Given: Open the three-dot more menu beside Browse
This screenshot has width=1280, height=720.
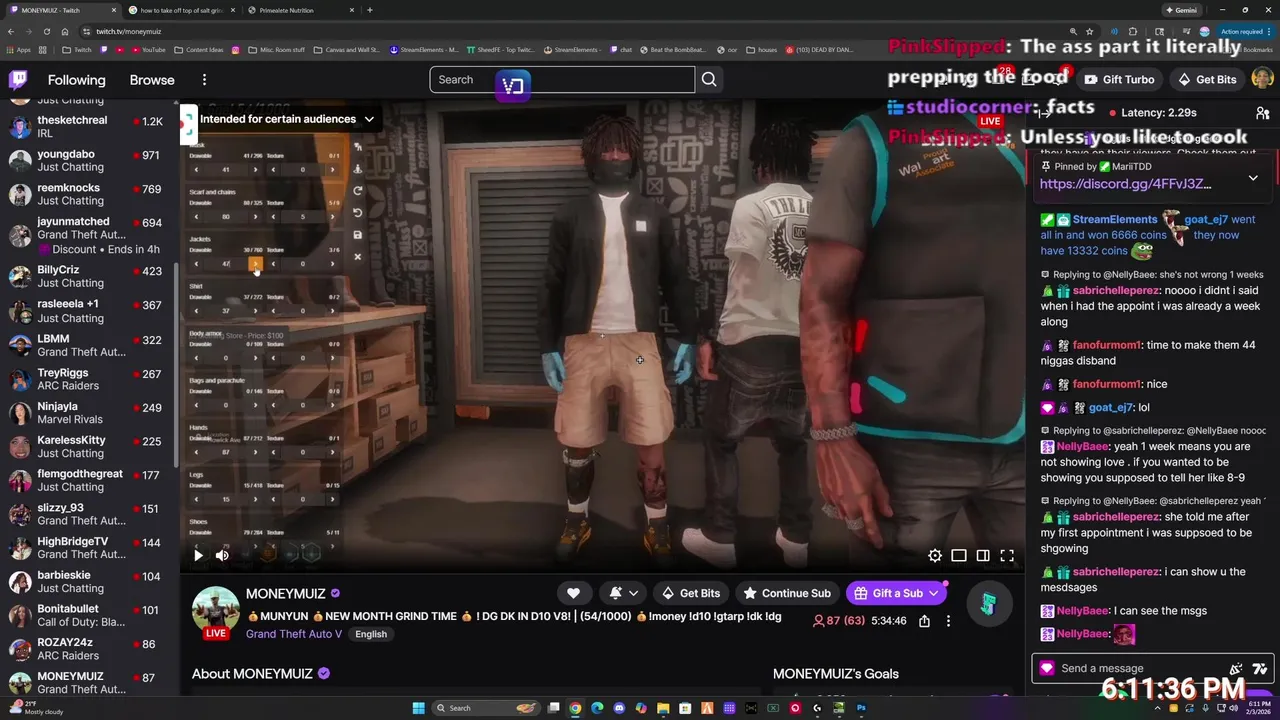Looking at the screenshot, I should [x=204, y=80].
